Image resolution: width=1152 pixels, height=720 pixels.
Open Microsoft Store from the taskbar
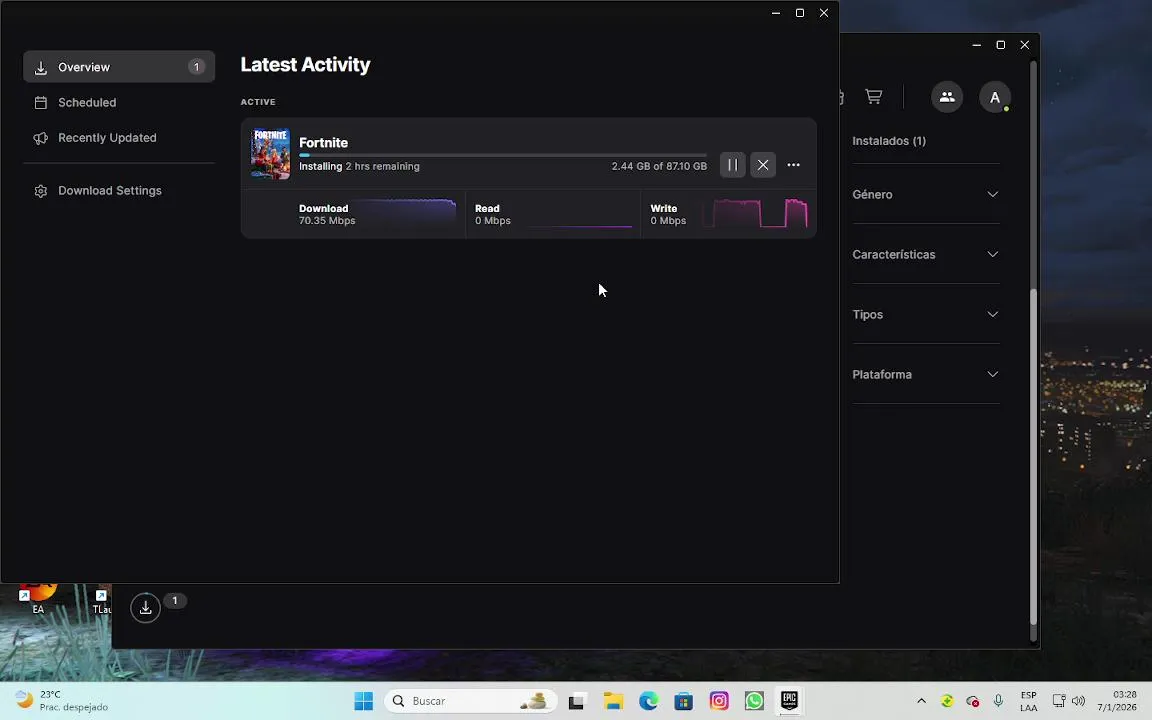(x=683, y=701)
